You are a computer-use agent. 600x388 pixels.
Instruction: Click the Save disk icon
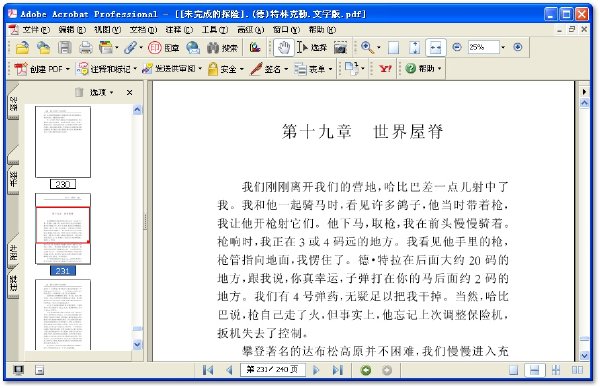65,47
